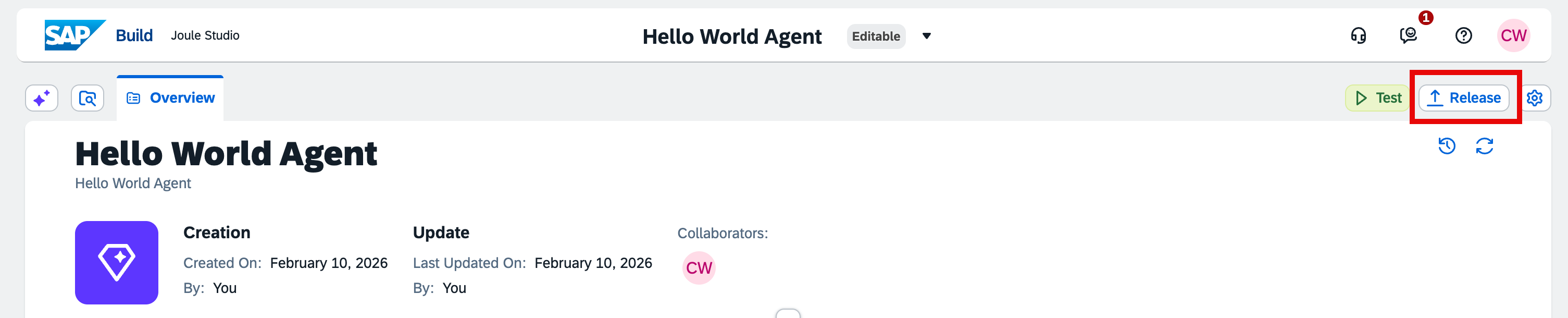The height and width of the screenshot is (318, 1568).
Task: Open the headset support icon
Action: [1358, 36]
